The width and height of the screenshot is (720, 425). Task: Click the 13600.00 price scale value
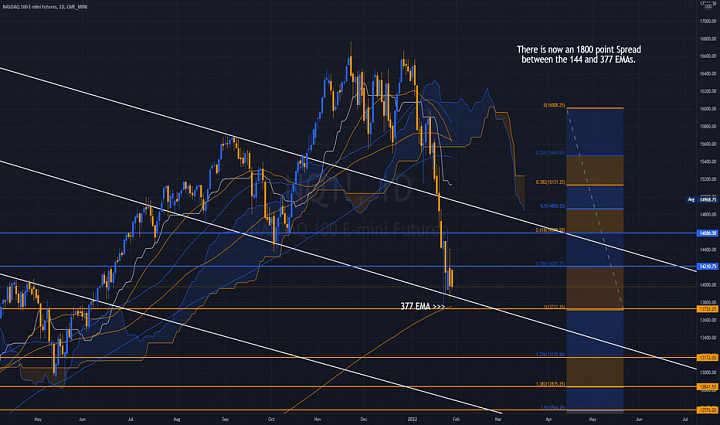pyautogui.click(x=708, y=320)
